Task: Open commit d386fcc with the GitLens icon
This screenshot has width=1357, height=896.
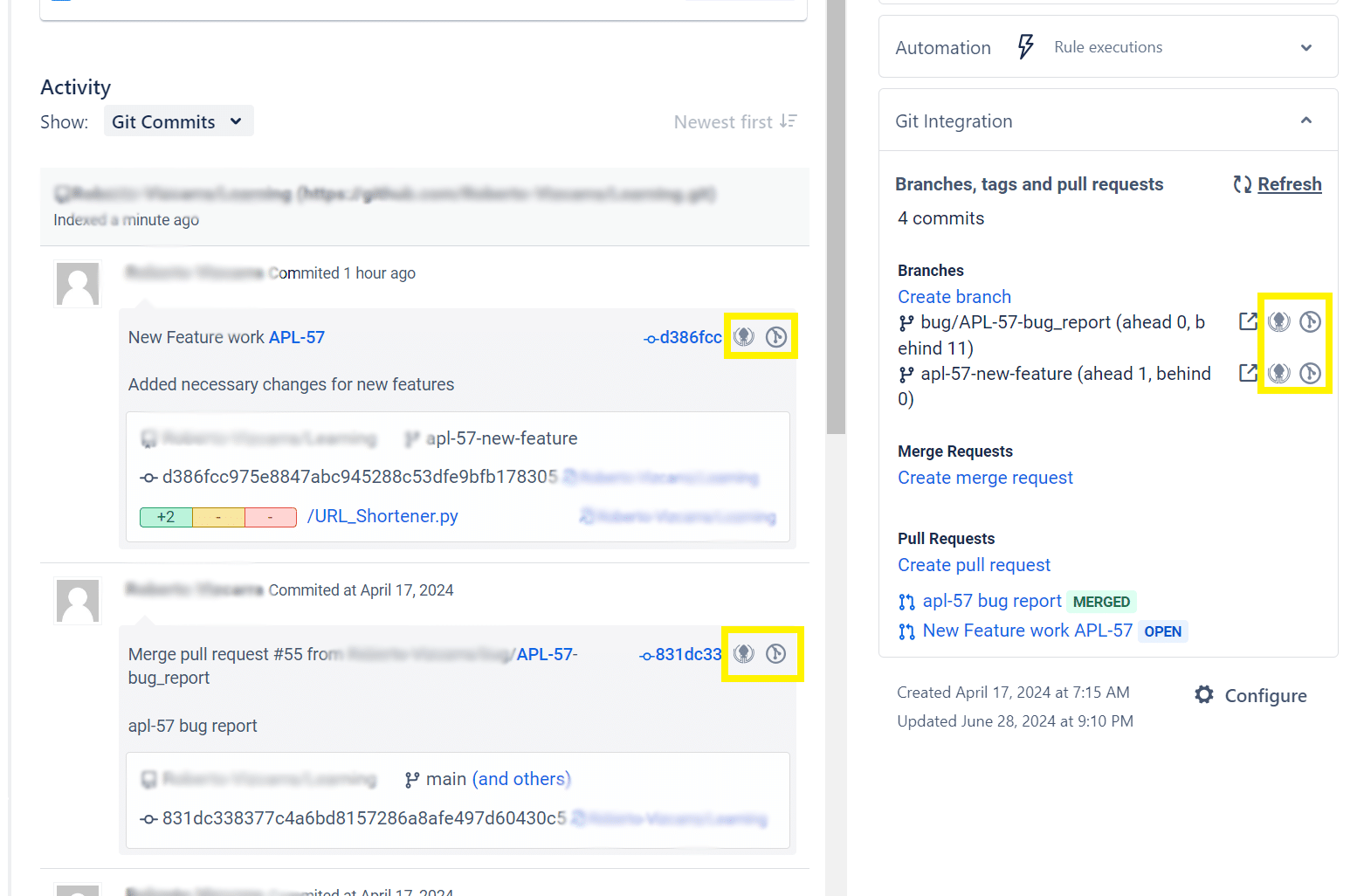Action: point(776,336)
